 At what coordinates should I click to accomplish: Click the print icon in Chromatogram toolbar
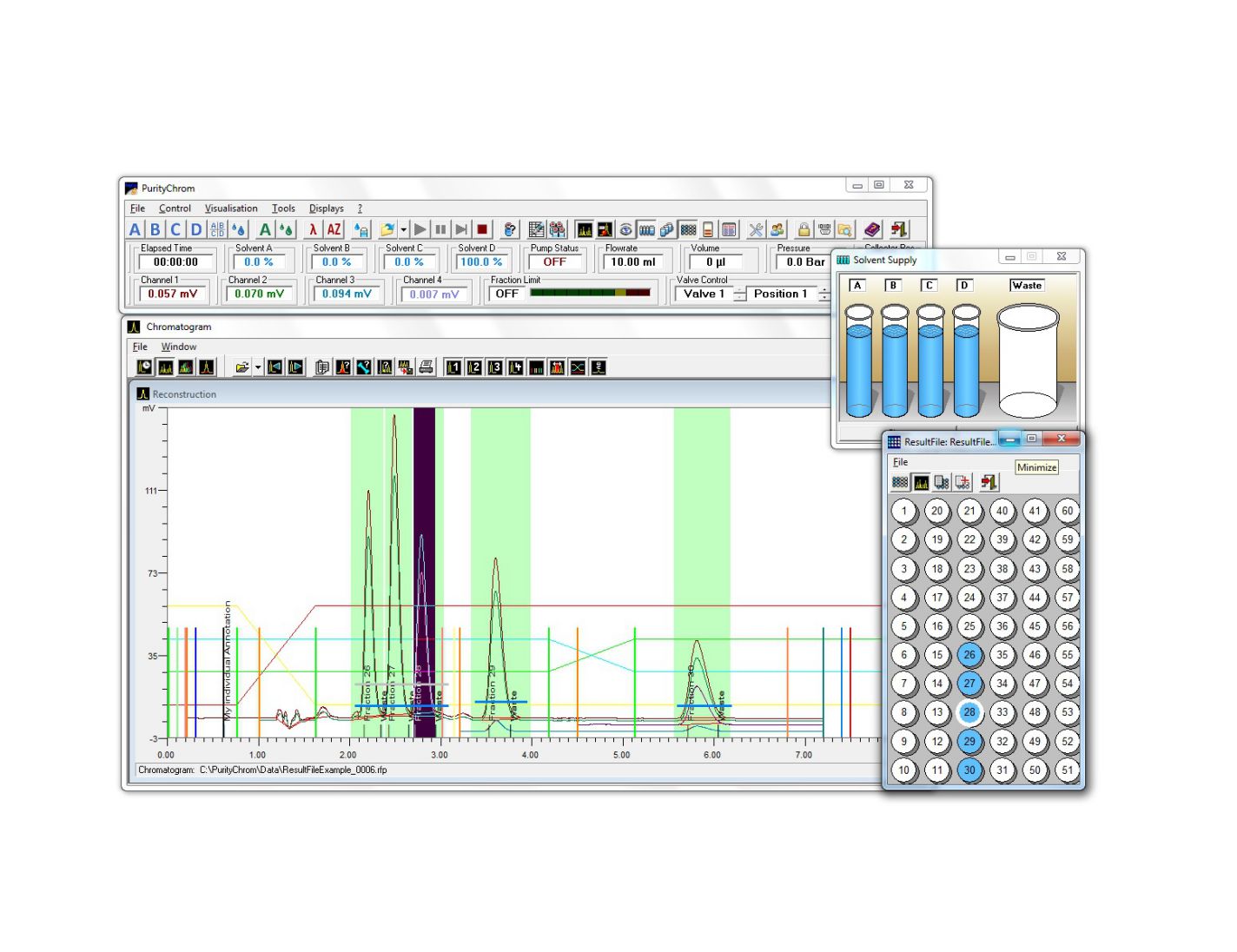click(x=426, y=367)
